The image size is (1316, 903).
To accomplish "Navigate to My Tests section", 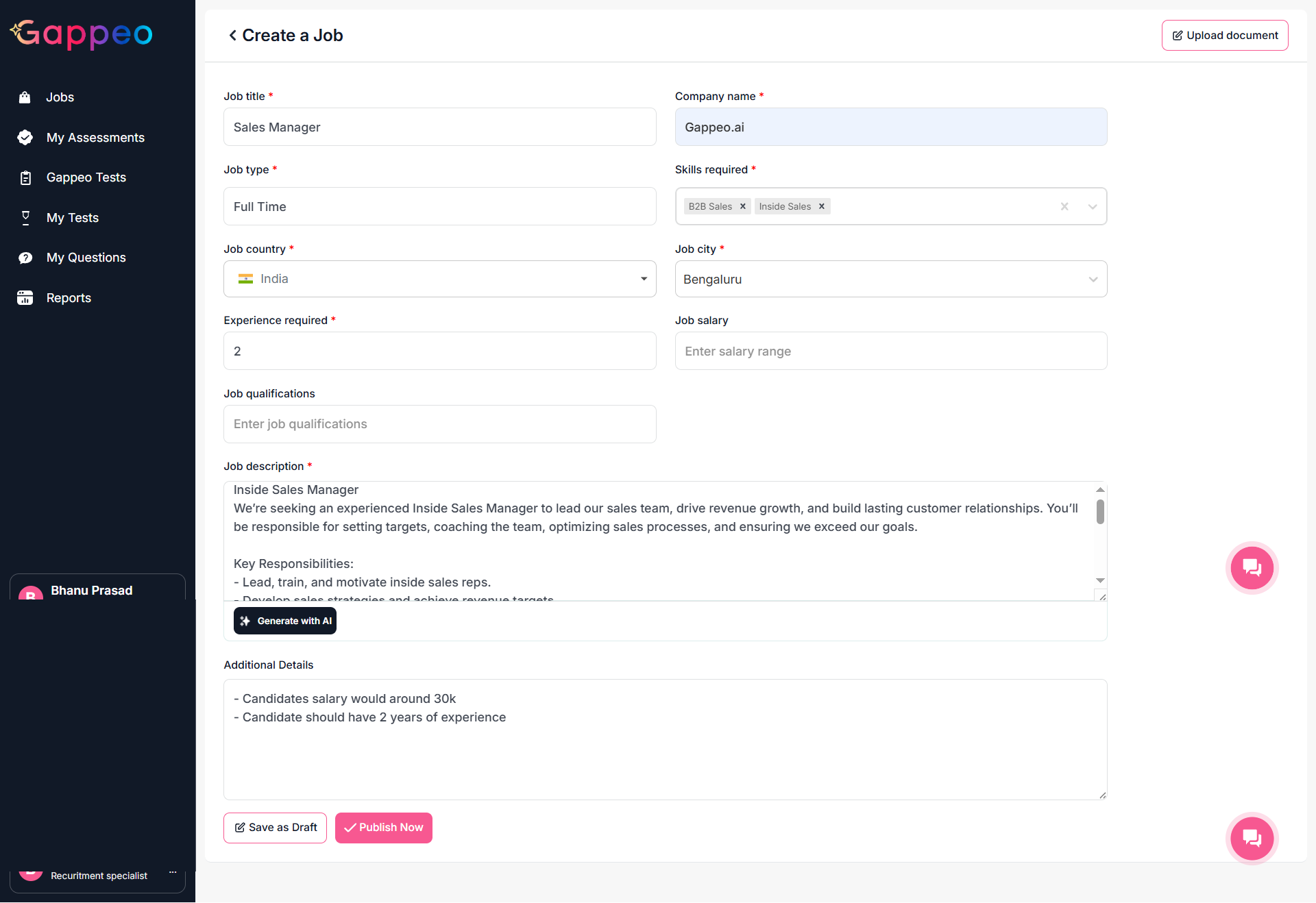I will pyautogui.click(x=72, y=217).
